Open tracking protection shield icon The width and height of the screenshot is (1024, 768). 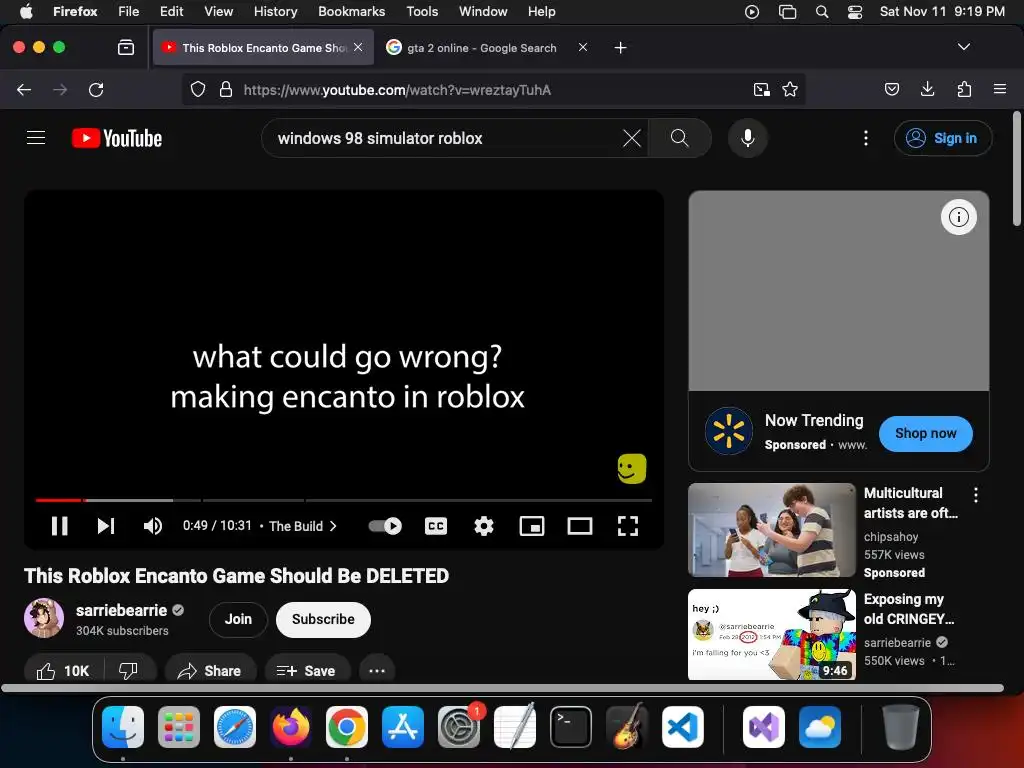(198, 89)
